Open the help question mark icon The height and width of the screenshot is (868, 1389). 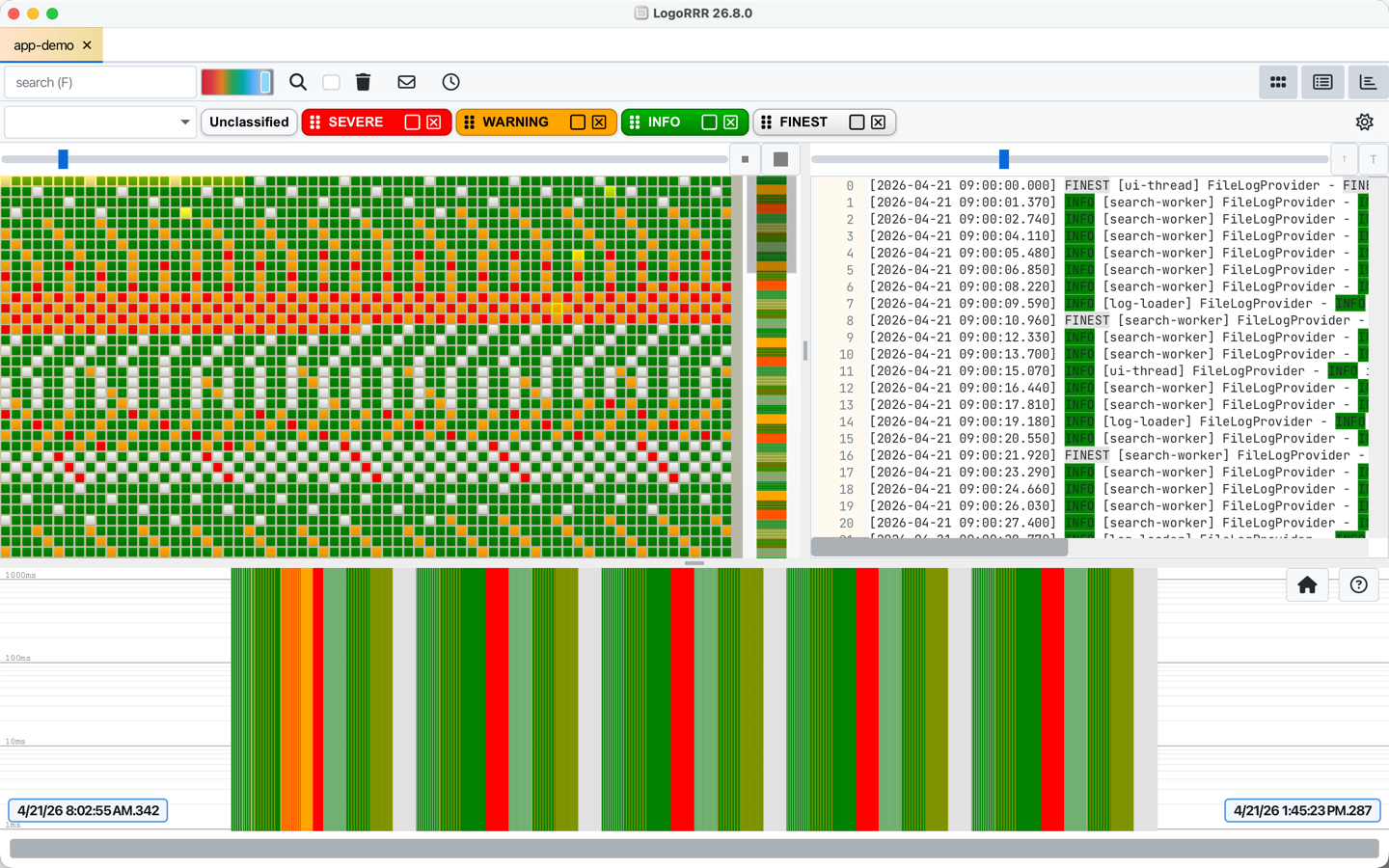click(1358, 584)
